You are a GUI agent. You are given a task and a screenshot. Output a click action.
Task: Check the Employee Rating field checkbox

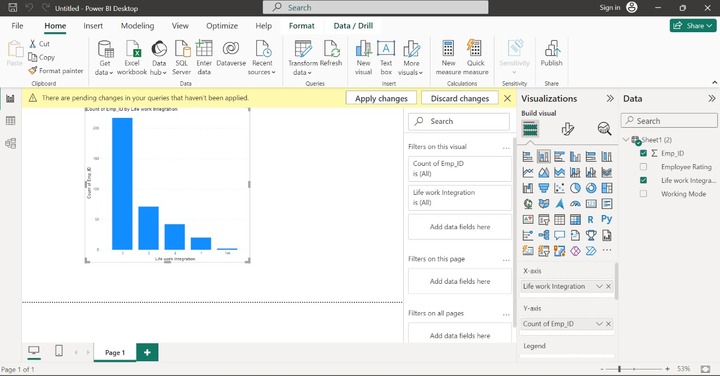643,167
